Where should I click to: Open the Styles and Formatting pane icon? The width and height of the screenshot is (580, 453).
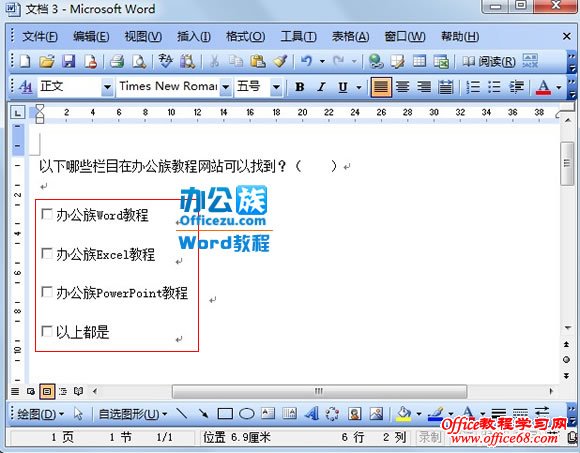(25, 87)
